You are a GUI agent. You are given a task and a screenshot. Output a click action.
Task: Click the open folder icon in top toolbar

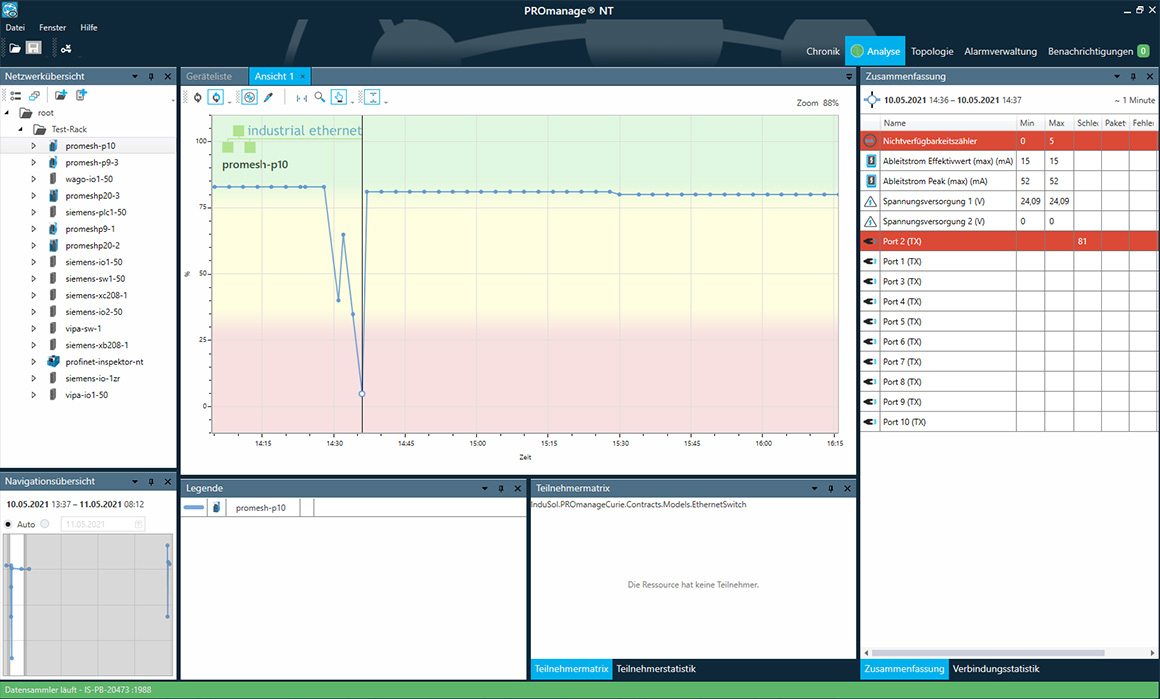[15, 48]
